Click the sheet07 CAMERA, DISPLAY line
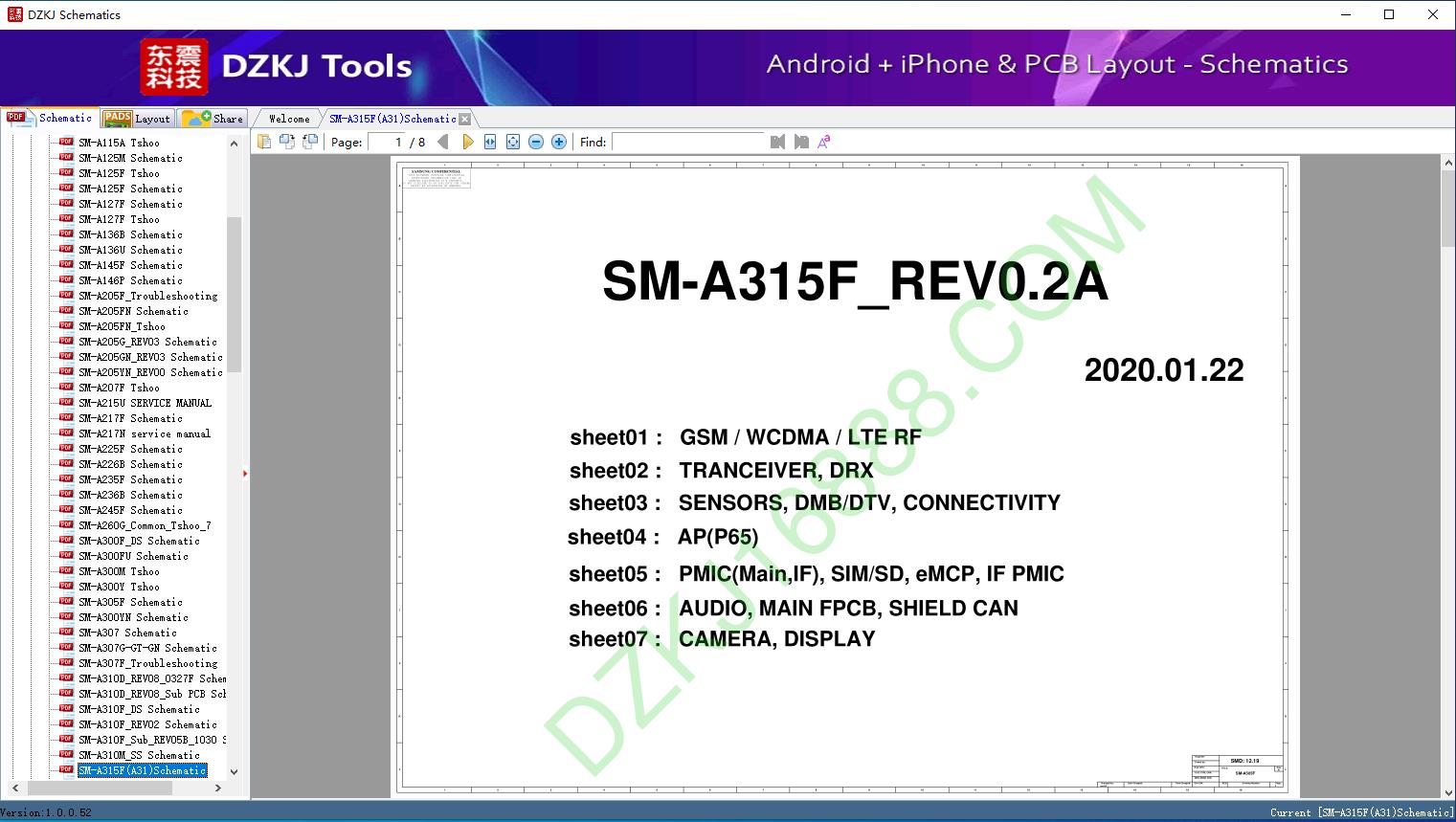Screen dimensions: 1456x822 point(722,639)
